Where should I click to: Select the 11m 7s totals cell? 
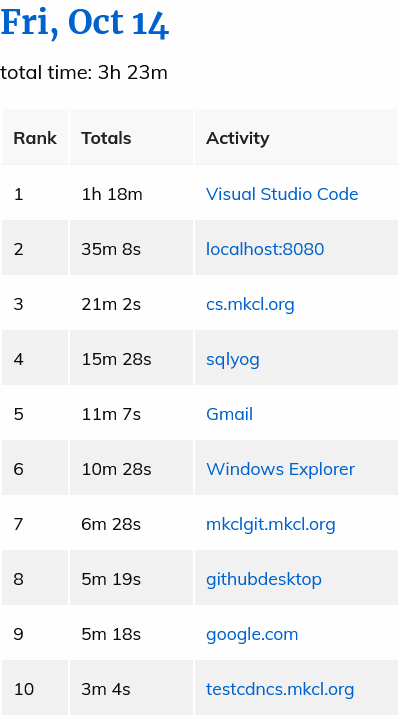[132, 413]
